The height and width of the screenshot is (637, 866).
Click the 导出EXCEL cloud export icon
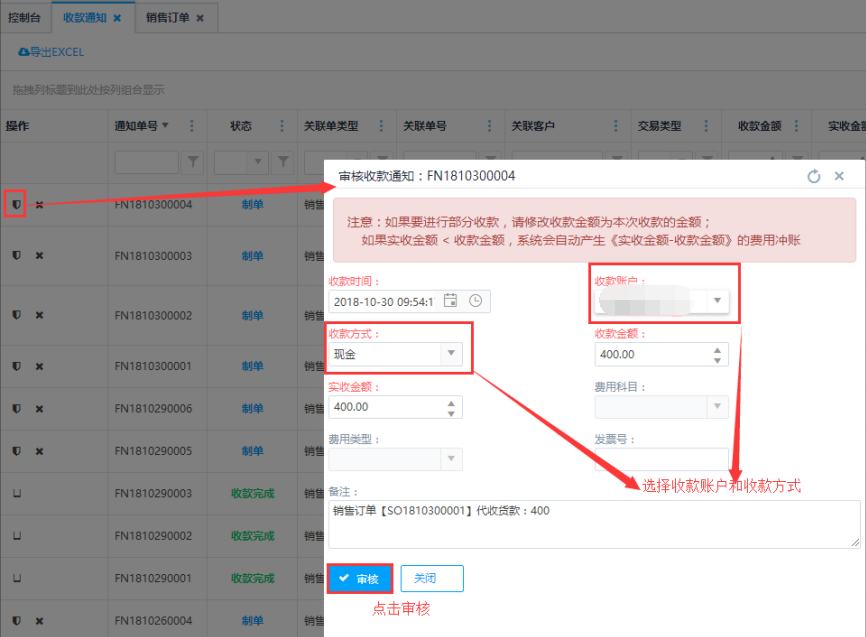(x=23, y=52)
